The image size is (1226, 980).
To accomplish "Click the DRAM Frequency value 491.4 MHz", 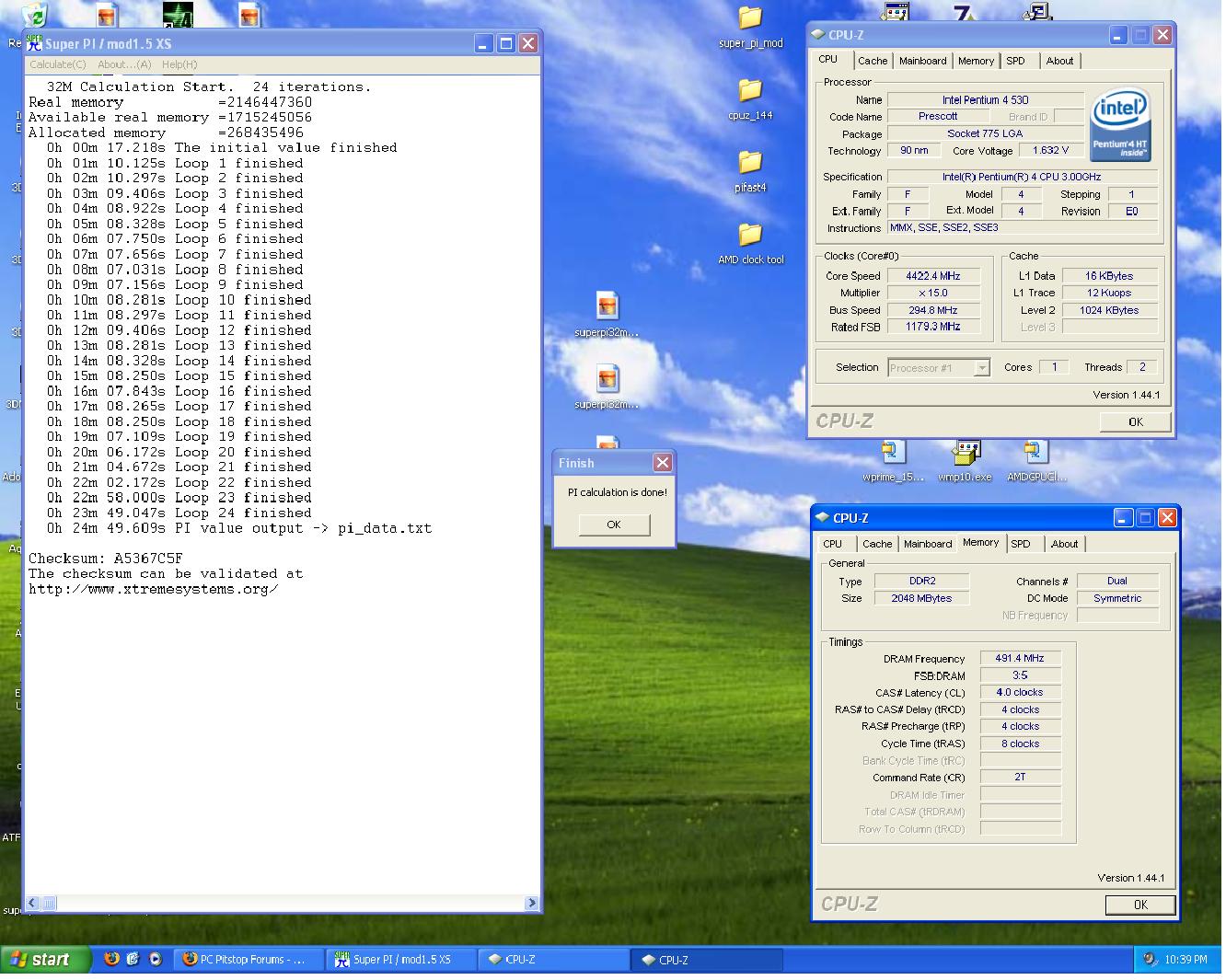I will point(1020,658).
